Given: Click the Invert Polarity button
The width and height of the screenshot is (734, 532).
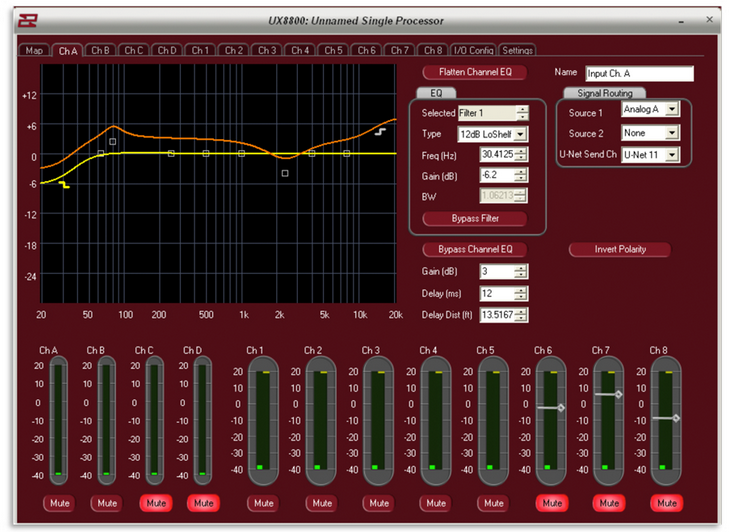Looking at the screenshot, I should [x=620, y=249].
